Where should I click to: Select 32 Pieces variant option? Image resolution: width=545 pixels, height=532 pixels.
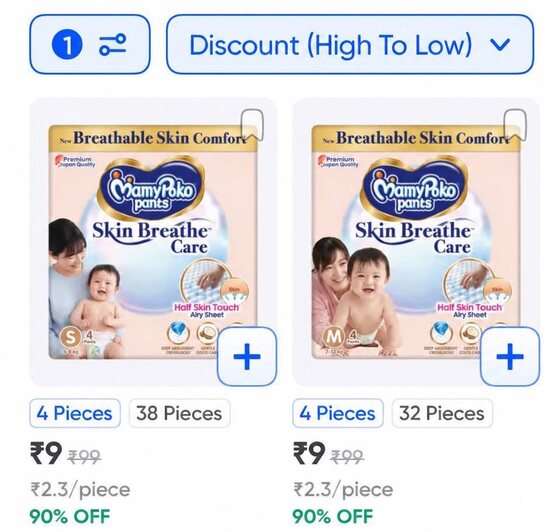tap(442, 414)
